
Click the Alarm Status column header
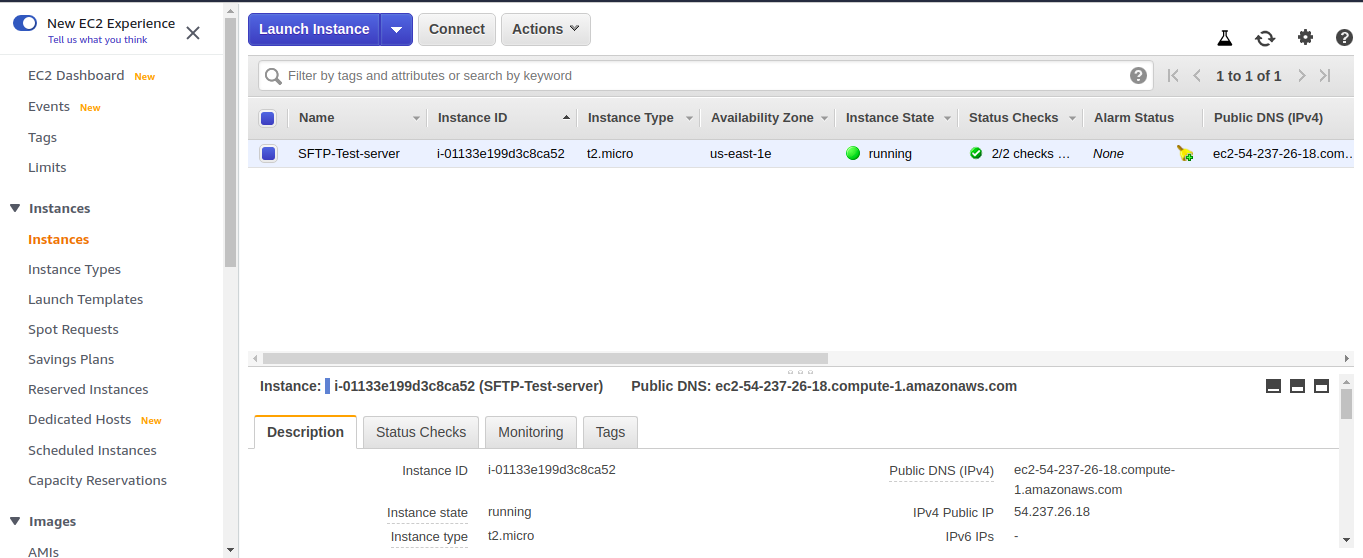1134,118
